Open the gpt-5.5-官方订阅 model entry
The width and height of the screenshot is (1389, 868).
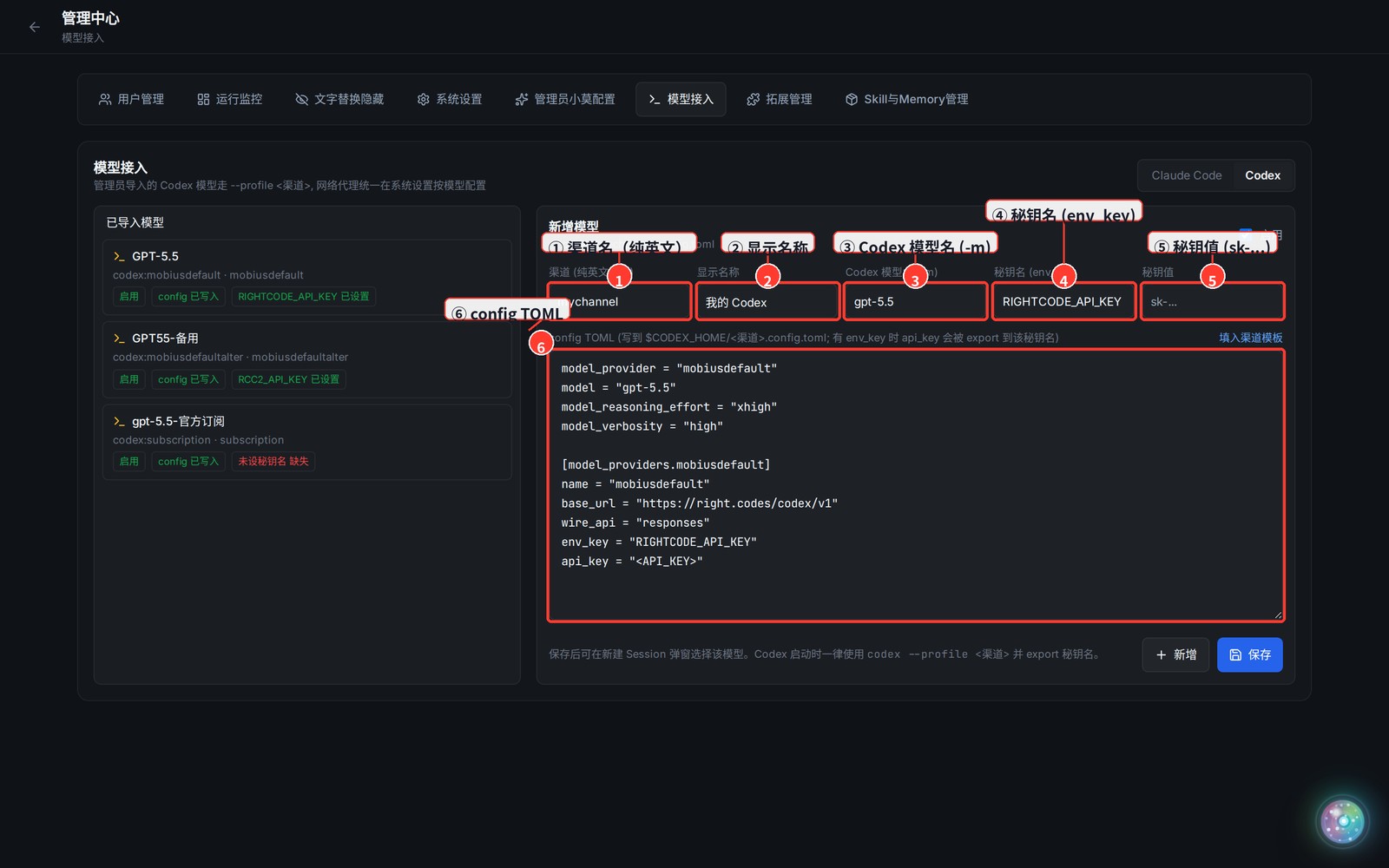(306, 442)
